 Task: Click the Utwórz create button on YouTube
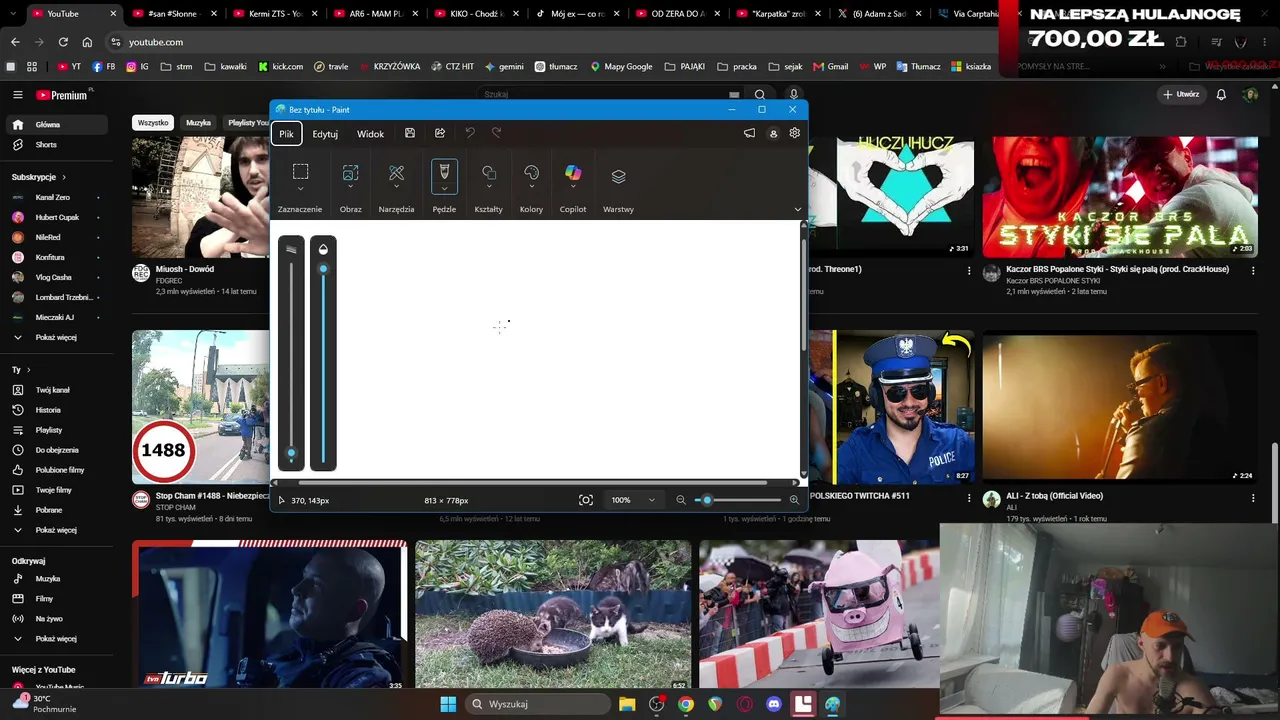[1181, 95]
